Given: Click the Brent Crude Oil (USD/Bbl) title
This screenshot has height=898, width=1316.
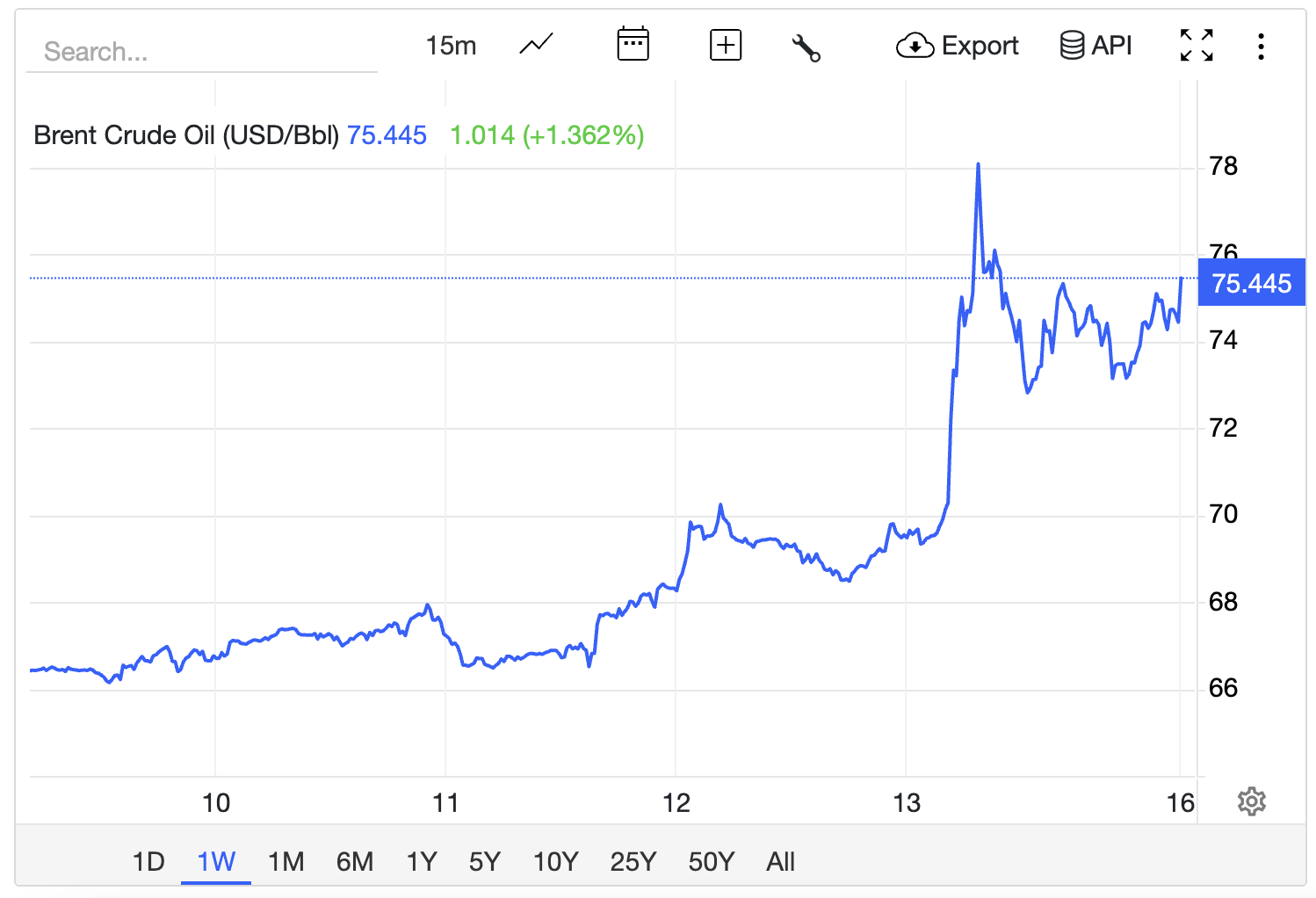Looking at the screenshot, I should (186, 135).
